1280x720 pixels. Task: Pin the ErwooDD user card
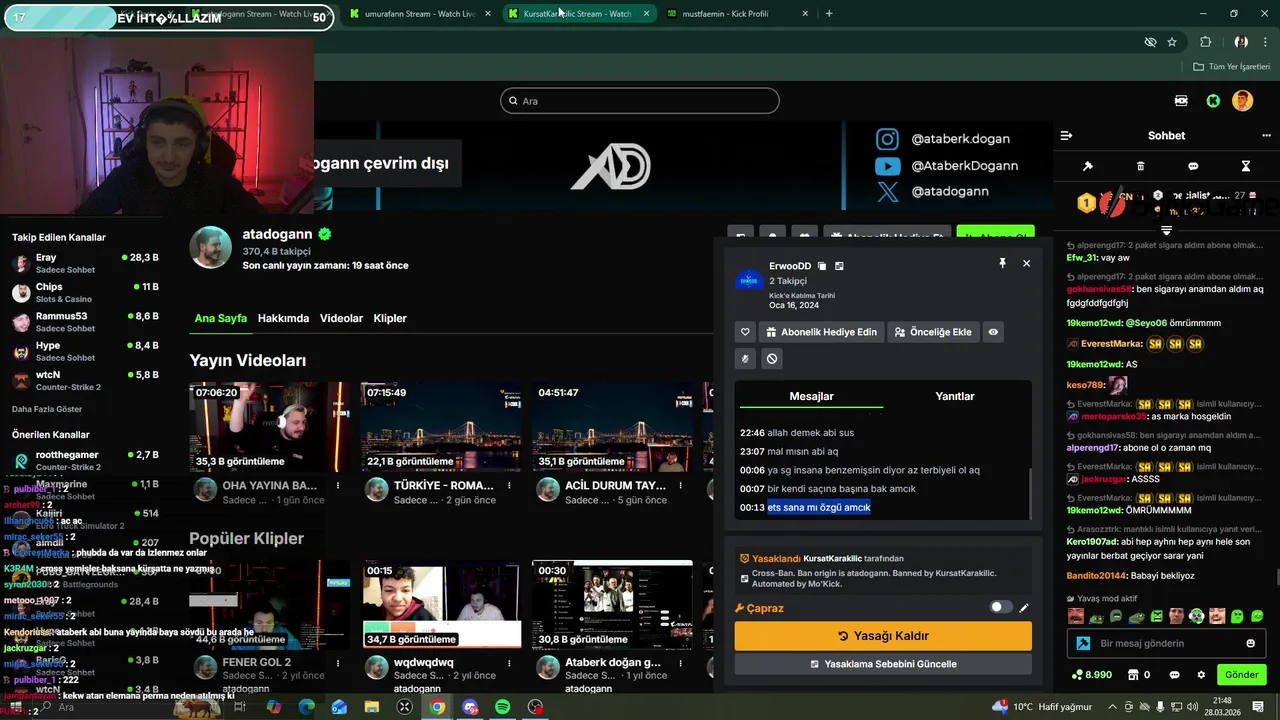click(1002, 263)
